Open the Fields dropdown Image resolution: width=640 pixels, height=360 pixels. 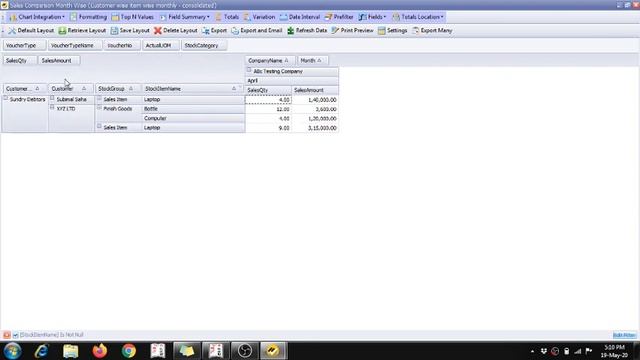pyautogui.click(x=372, y=17)
